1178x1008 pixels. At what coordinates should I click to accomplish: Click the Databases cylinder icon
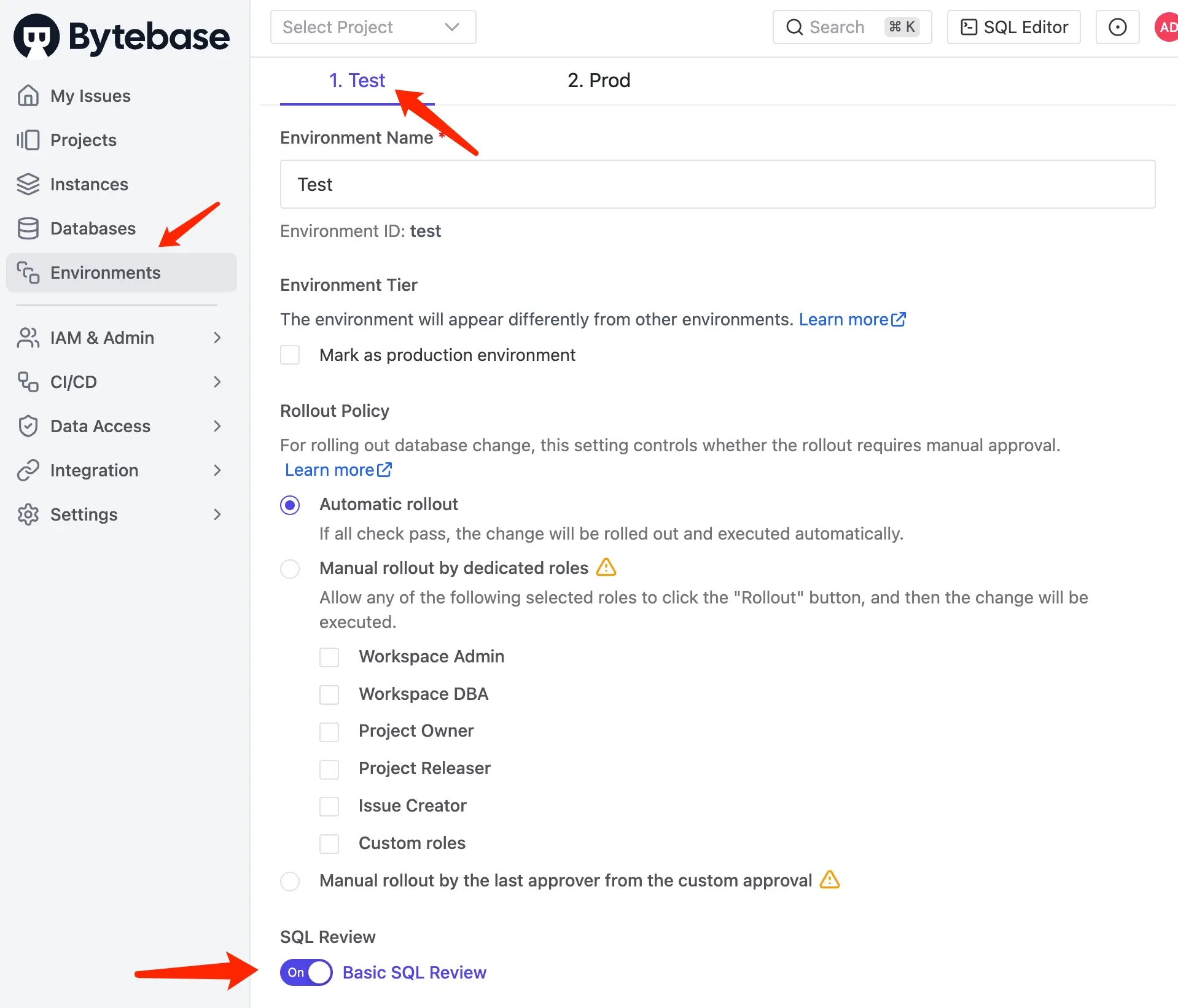pos(28,228)
